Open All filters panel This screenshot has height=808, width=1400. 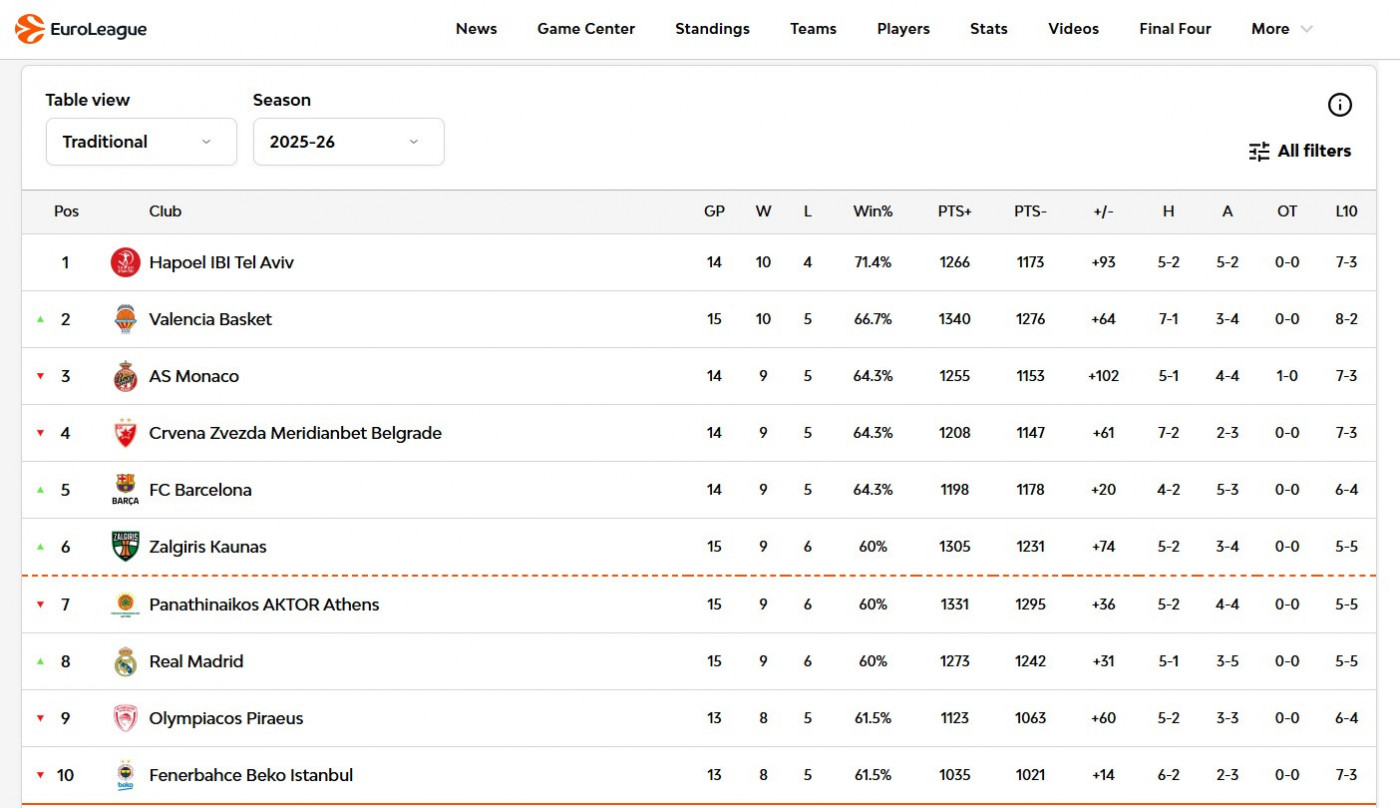1300,151
